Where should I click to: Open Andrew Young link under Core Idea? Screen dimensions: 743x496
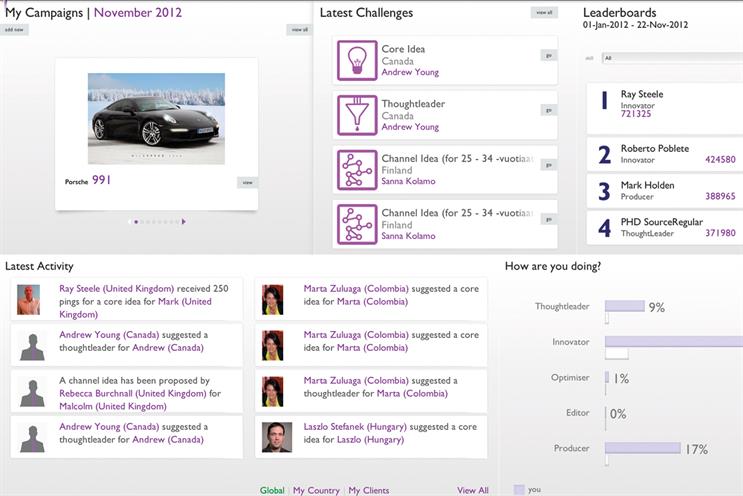(x=410, y=72)
